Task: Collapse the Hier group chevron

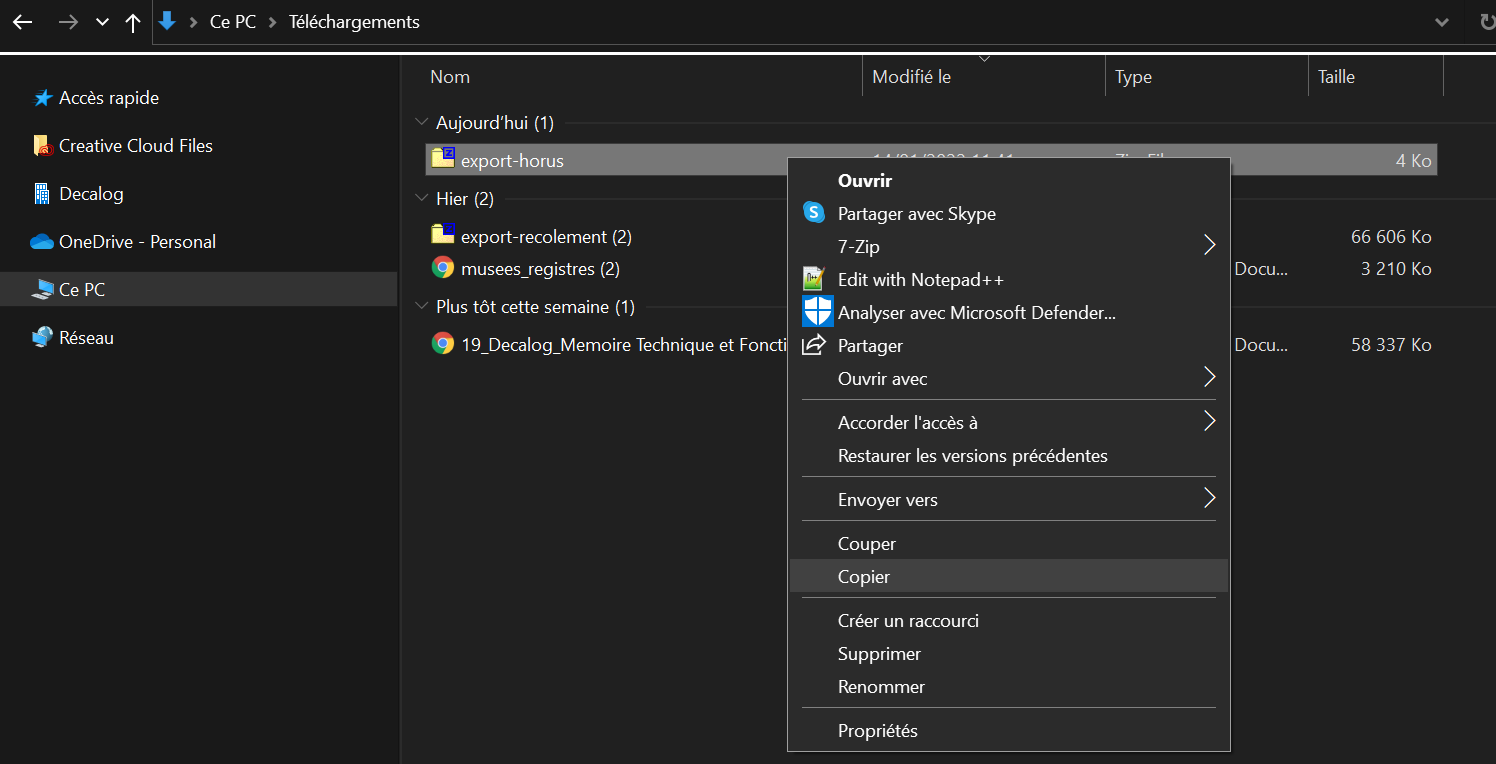Action: pyautogui.click(x=420, y=199)
